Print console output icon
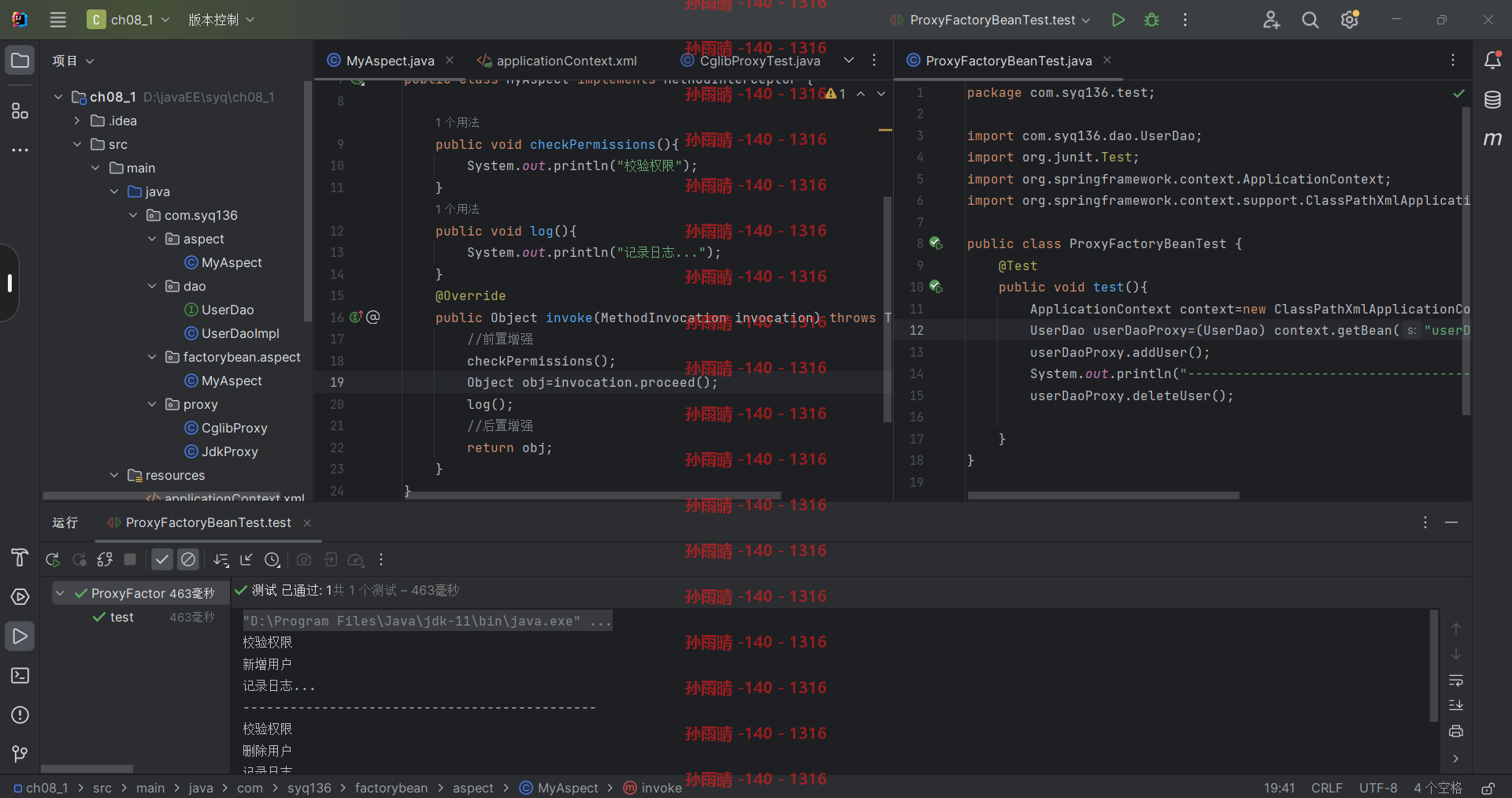 tap(1456, 731)
